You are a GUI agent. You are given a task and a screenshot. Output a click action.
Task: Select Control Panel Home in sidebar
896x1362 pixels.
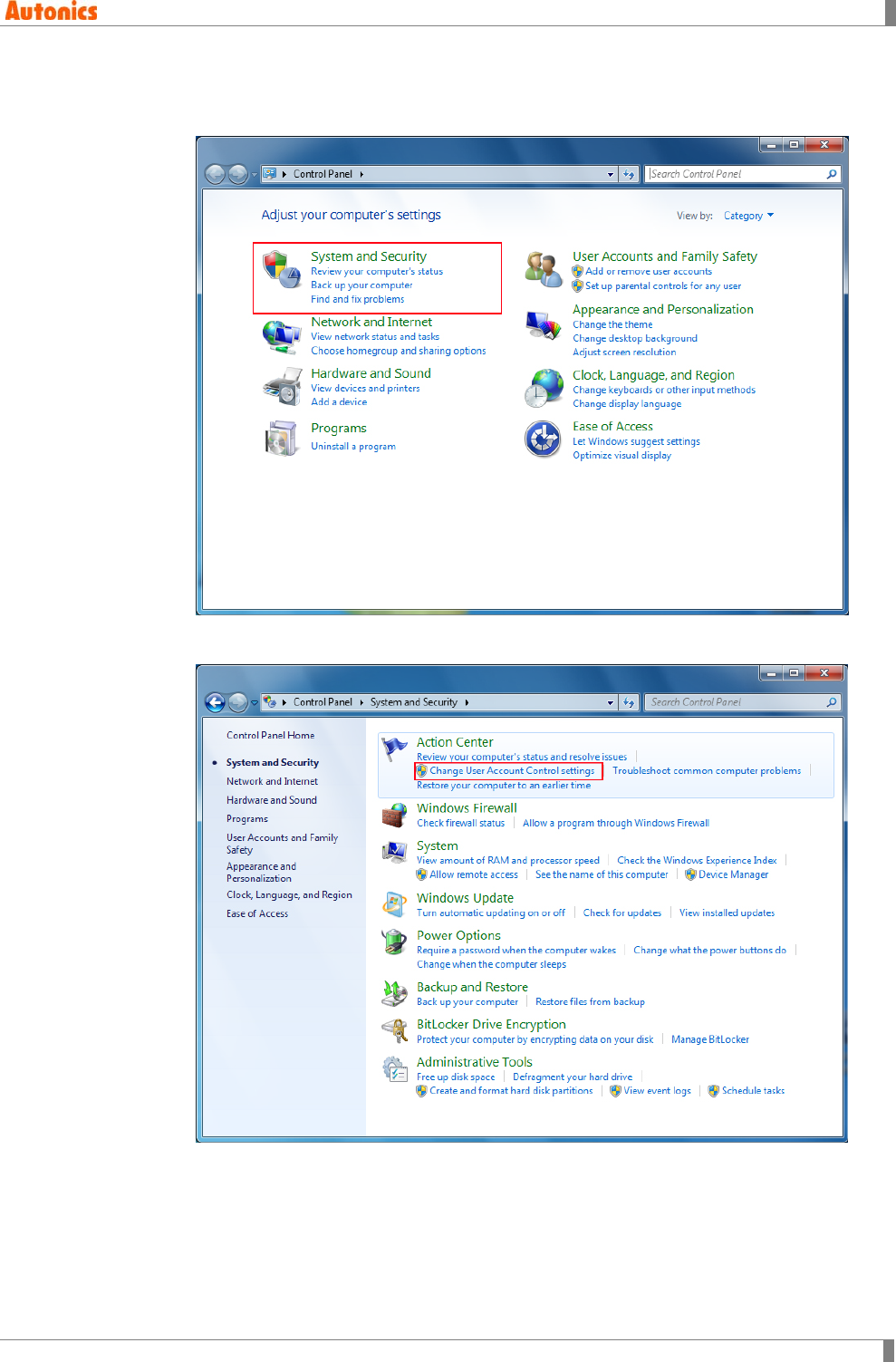click(271, 735)
